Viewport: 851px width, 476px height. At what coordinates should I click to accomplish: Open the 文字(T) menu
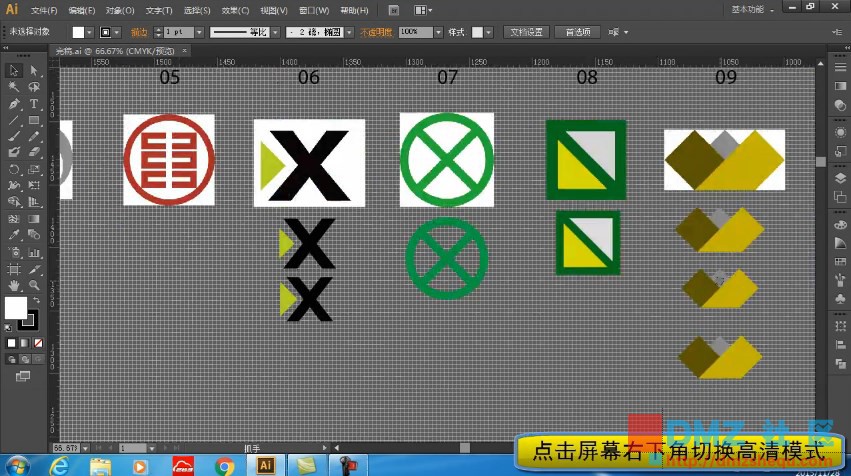tap(159, 10)
